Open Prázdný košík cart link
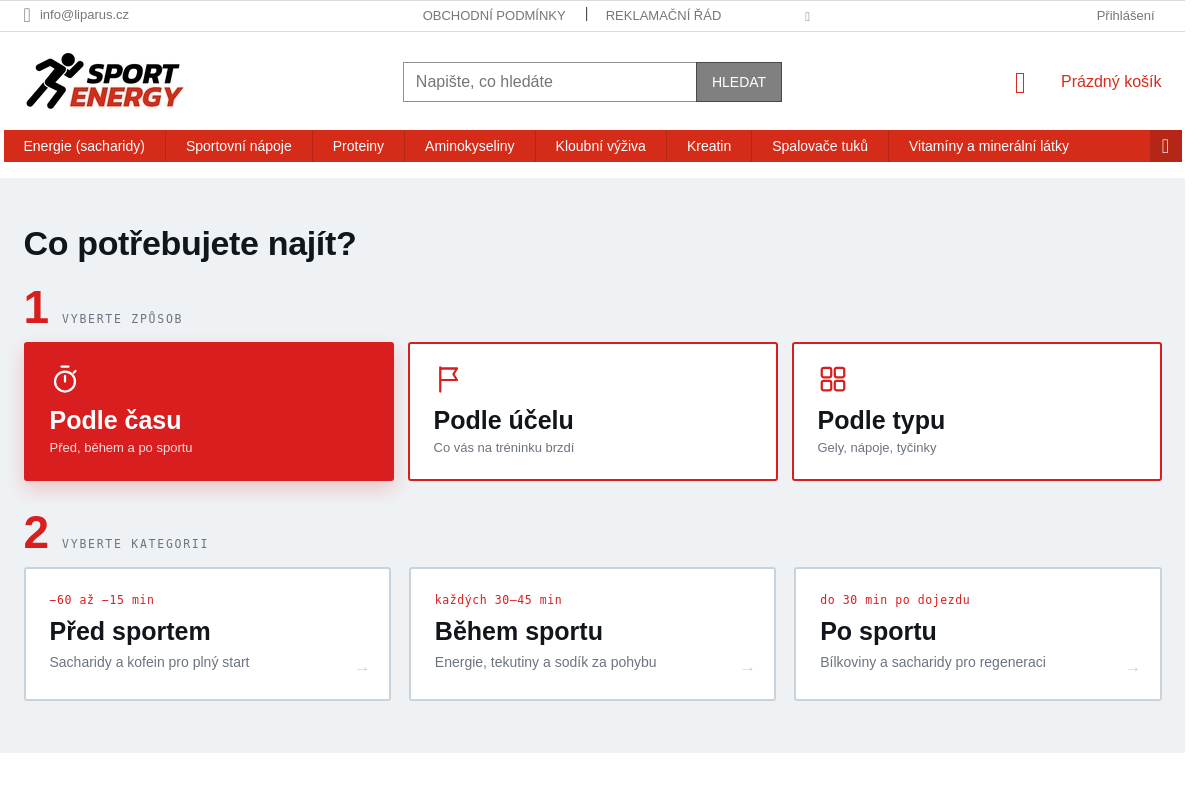This screenshot has height=800, width=1200. pyautogui.click(x=1111, y=82)
